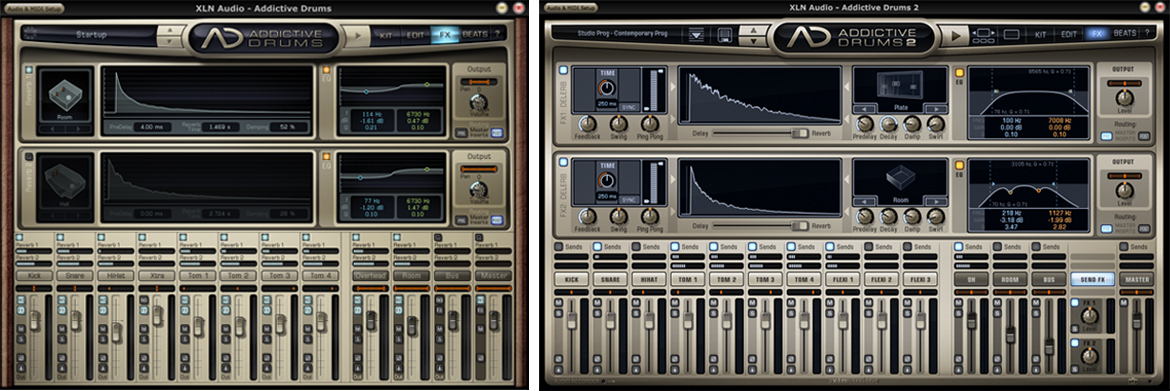Toggle FX1 EQ on/off orange button
The width and height of the screenshot is (1170, 391).
point(959,72)
